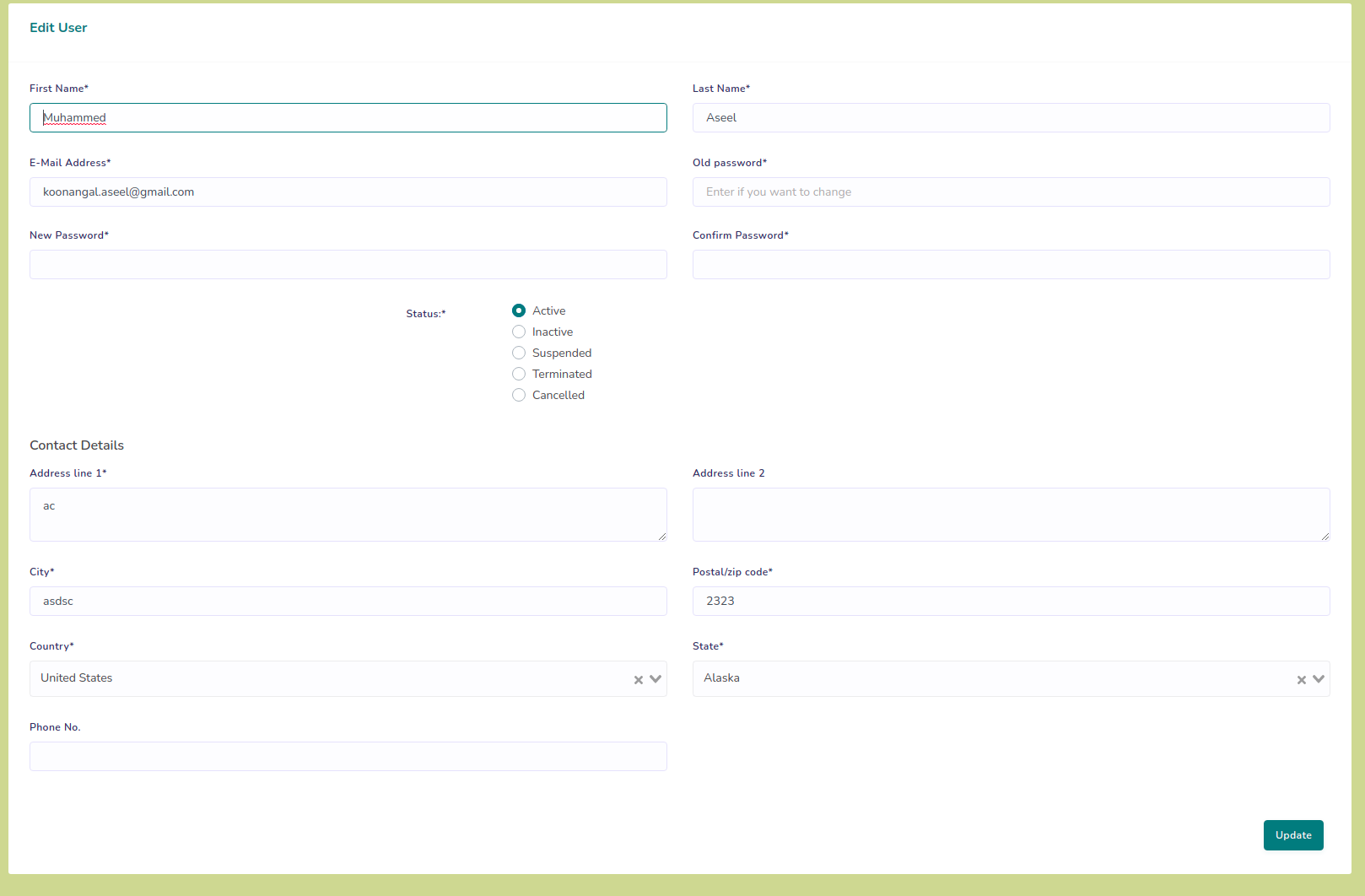Focus the New Password field
Viewport: 1365px width, 896px height.
pos(348,265)
